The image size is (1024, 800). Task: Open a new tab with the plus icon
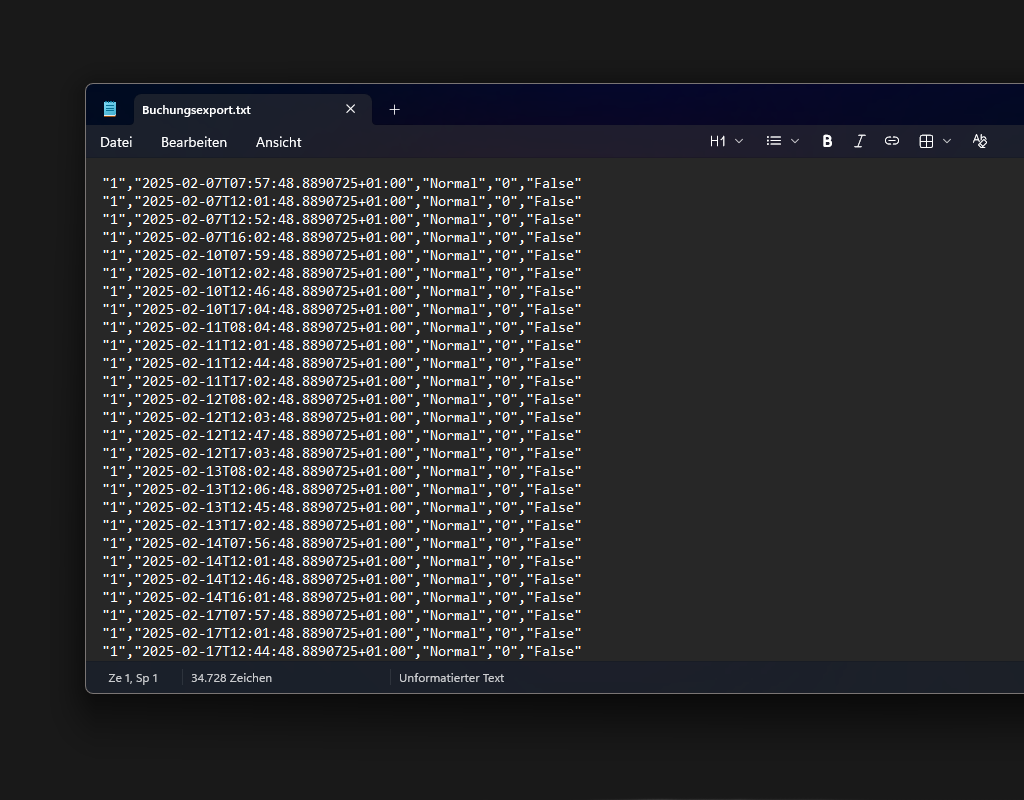394,110
